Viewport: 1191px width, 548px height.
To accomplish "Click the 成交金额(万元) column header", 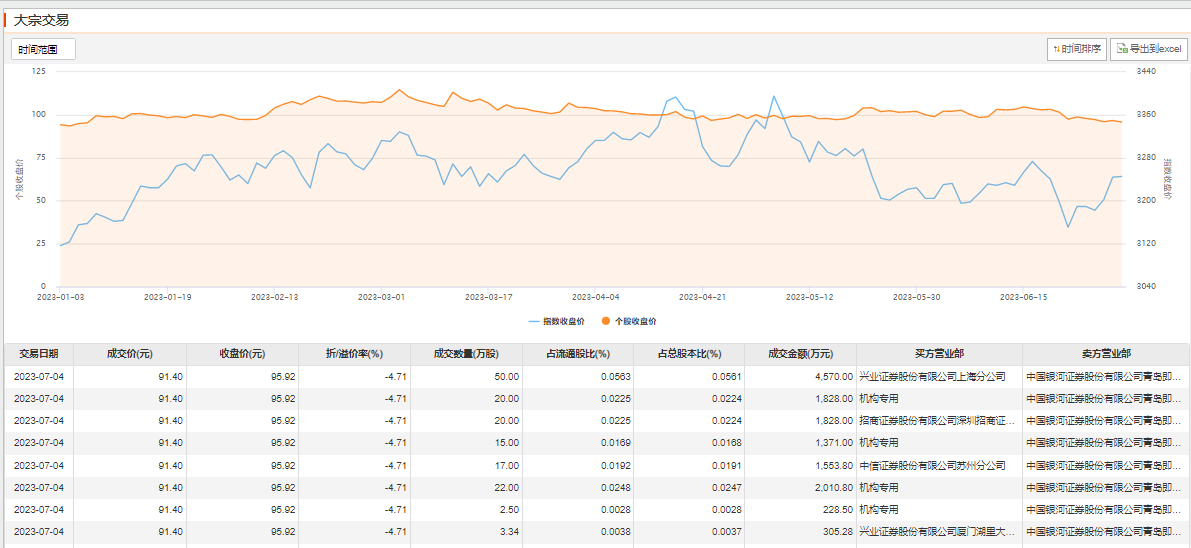I will pyautogui.click(x=801, y=354).
